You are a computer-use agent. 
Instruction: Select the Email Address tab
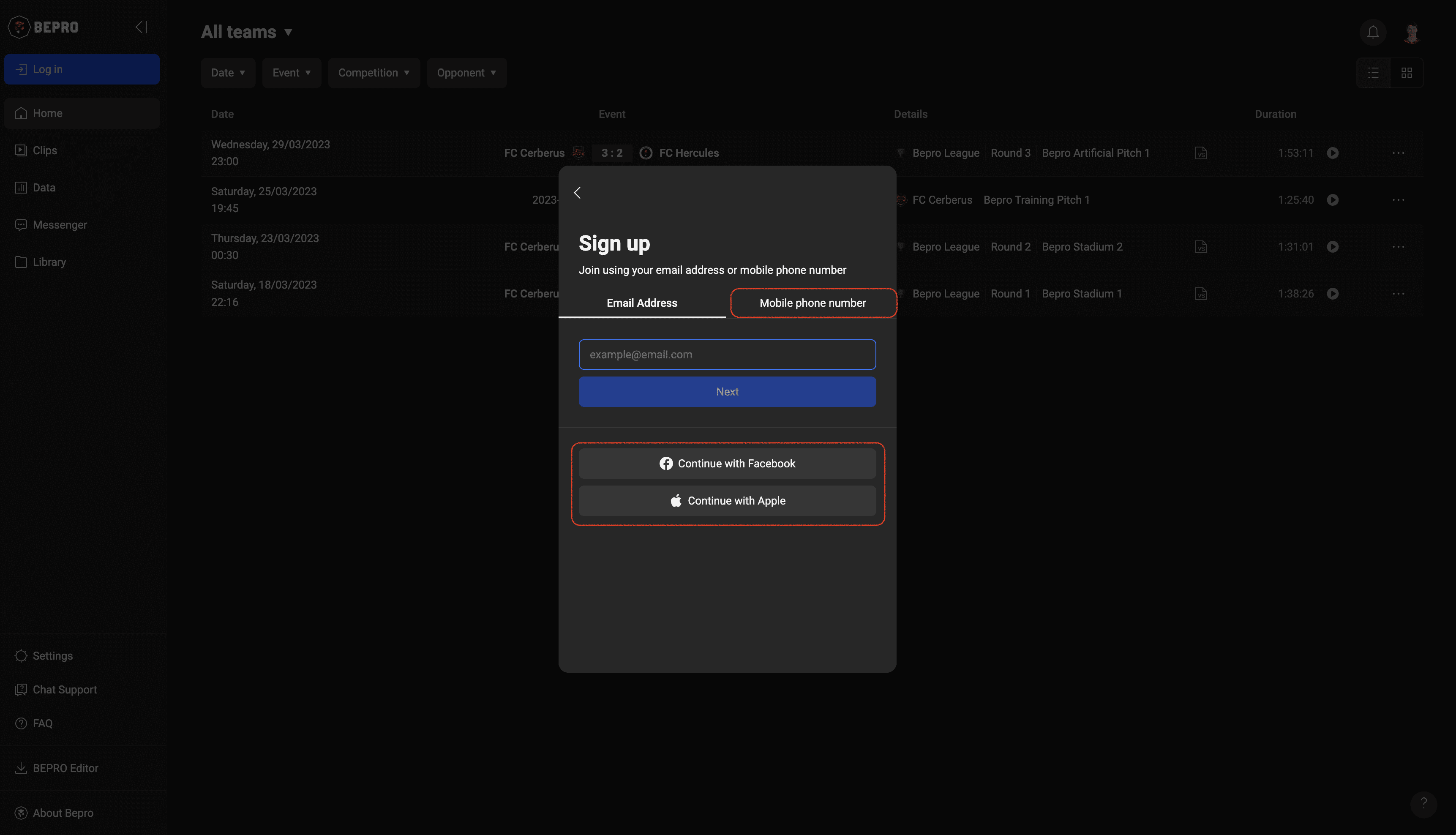click(x=641, y=303)
